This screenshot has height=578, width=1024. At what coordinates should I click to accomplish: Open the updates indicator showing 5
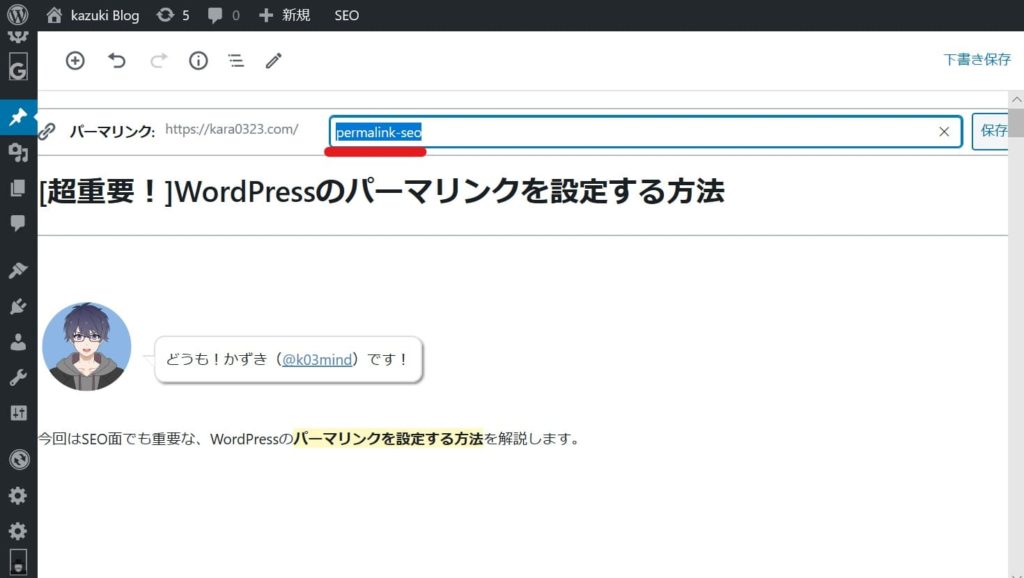click(x=173, y=15)
